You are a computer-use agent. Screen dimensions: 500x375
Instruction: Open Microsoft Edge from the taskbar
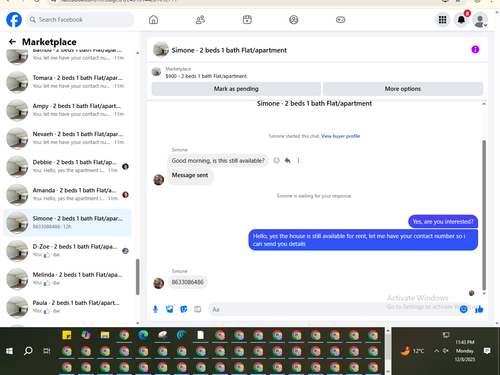click(x=143, y=335)
